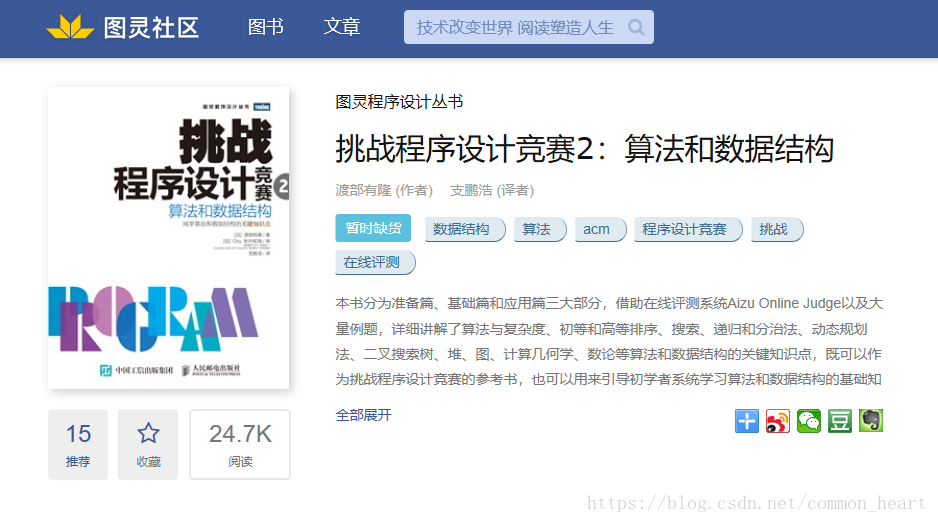Click the 图灵程序设计丛书 series link
The height and width of the screenshot is (523, 938).
(399, 102)
